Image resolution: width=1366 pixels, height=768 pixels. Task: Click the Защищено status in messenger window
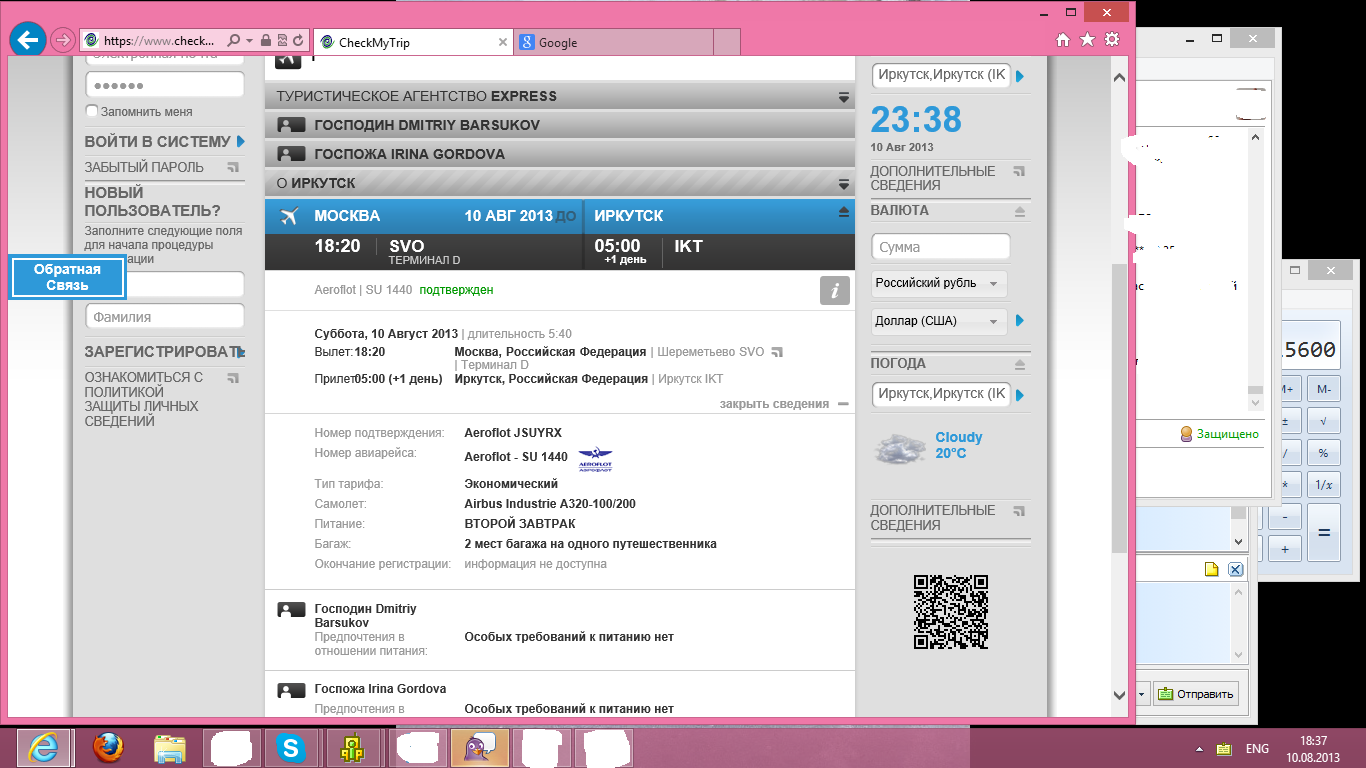[1220, 434]
